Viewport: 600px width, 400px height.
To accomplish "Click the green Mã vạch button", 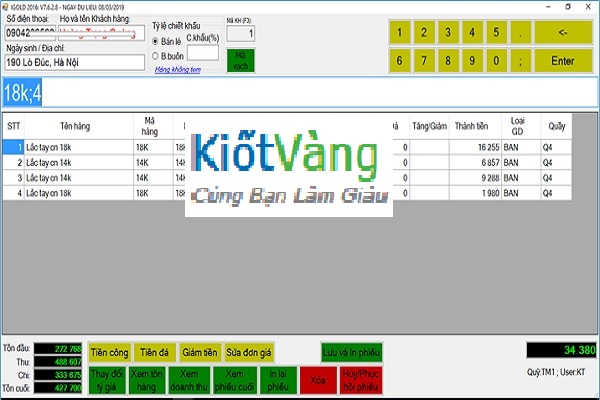I will tap(240, 60).
